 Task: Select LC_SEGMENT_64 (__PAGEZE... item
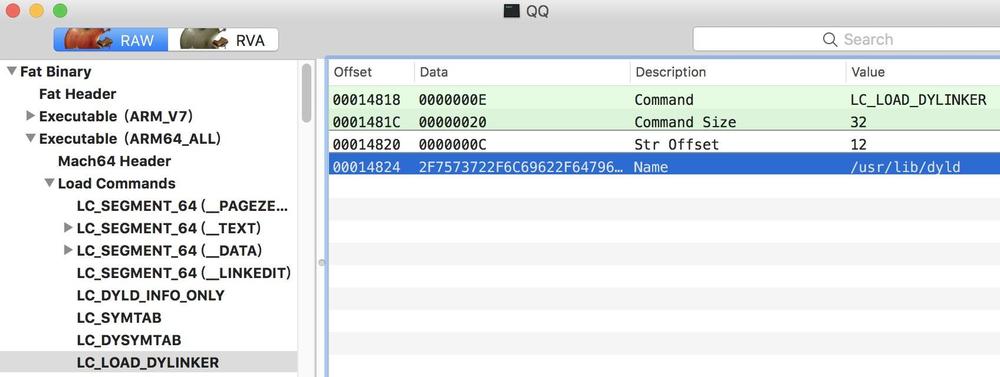[182, 205]
